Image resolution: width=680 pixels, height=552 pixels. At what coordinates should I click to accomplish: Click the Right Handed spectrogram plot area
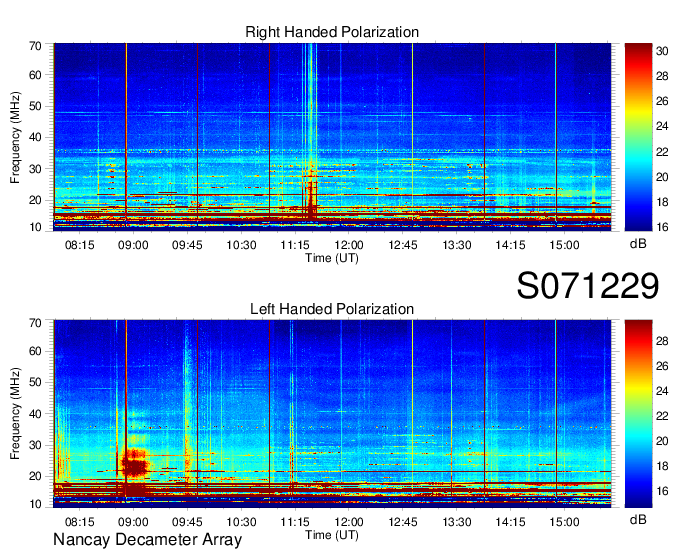point(332,137)
